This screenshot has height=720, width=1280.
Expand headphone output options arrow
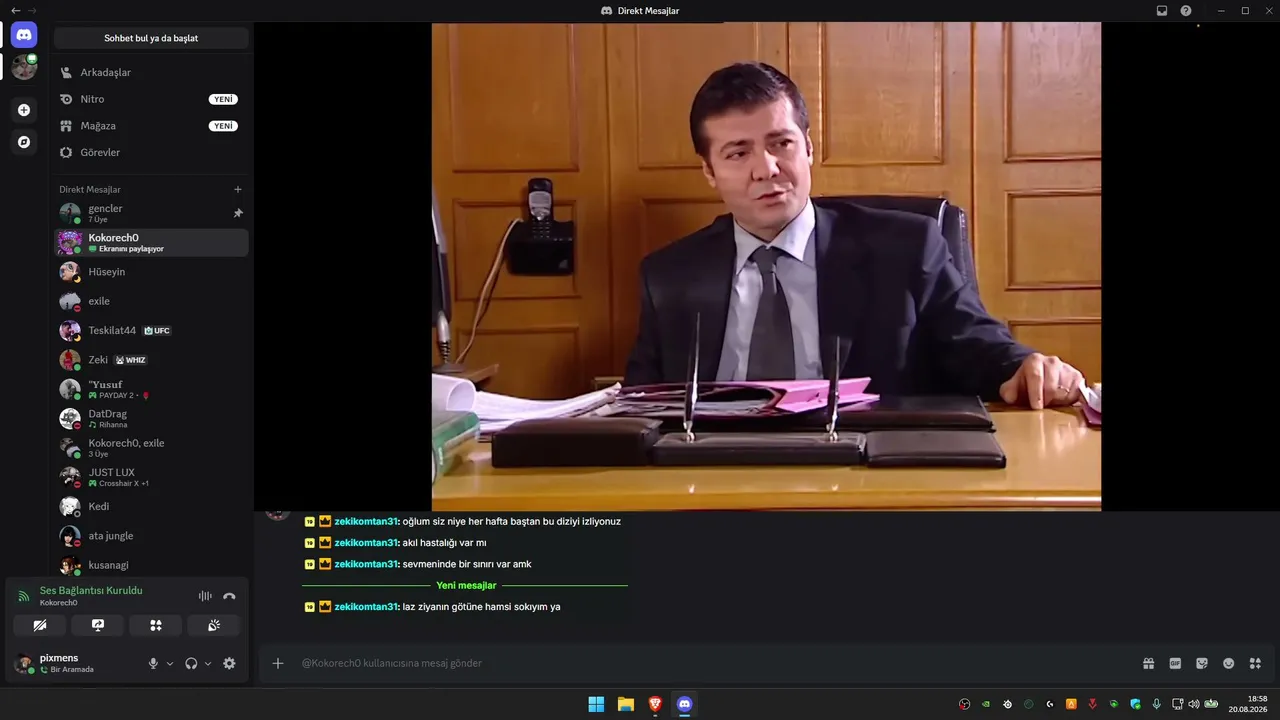[208, 664]
